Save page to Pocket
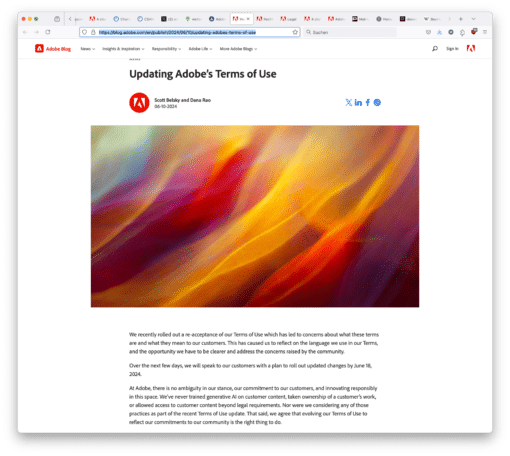 [x=428, y=32]
